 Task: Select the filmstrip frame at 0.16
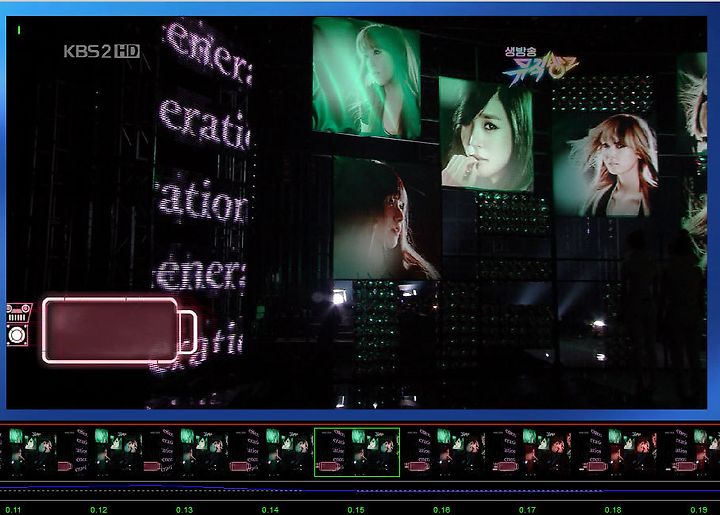[x=443, y=452]
